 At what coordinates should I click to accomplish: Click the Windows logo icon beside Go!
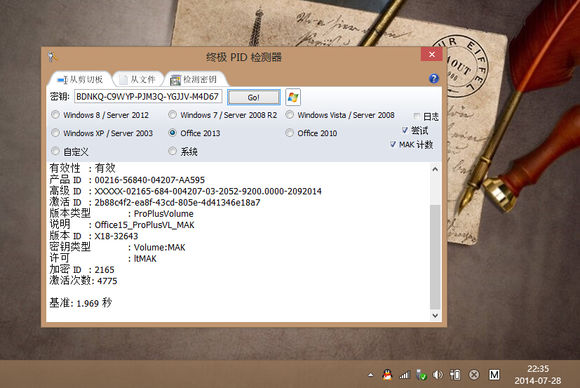tap(293, 97)
